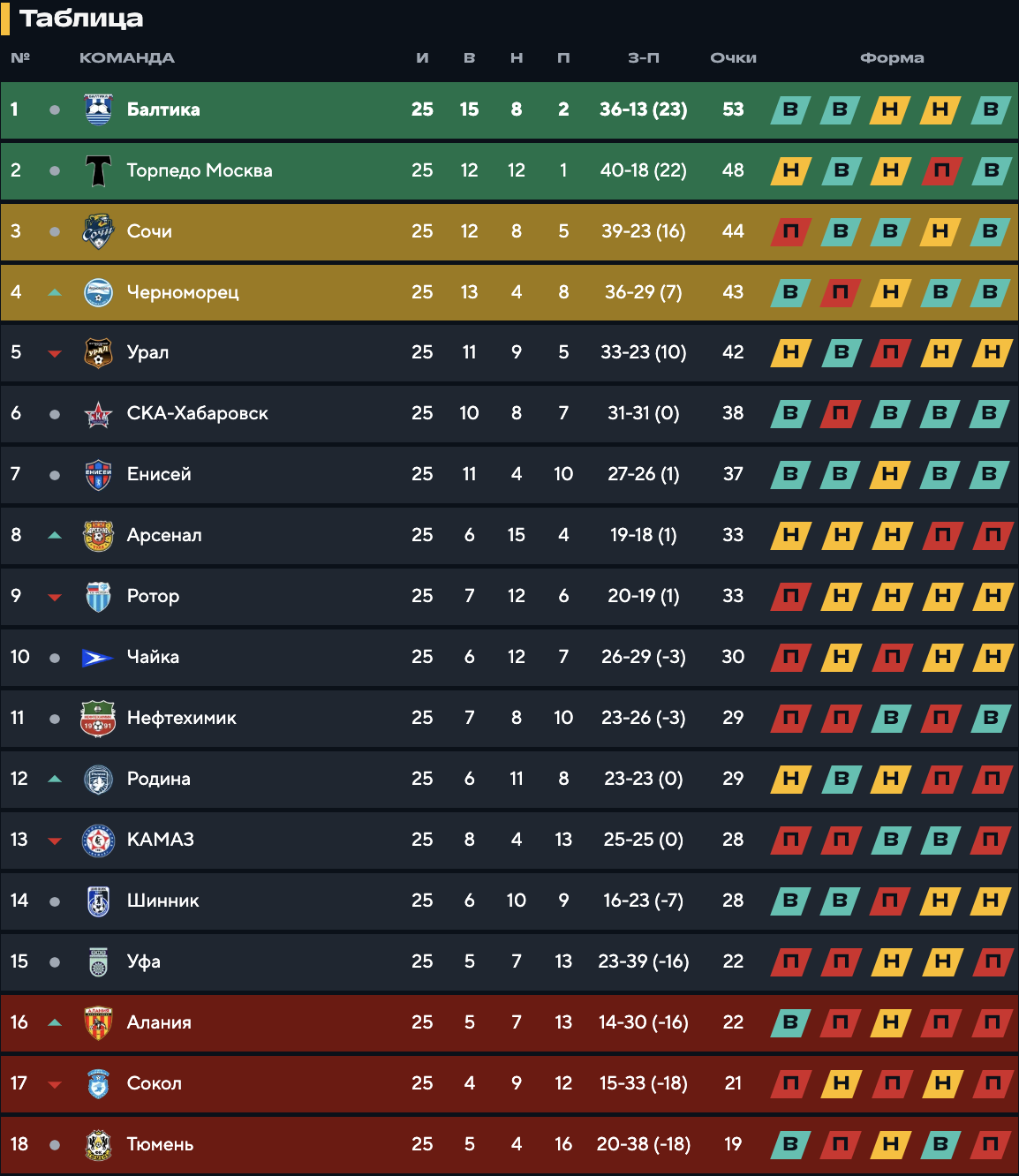Click the Тюмень club logo
This screenshot has width=1019, height=1176.
point(98,1144)
